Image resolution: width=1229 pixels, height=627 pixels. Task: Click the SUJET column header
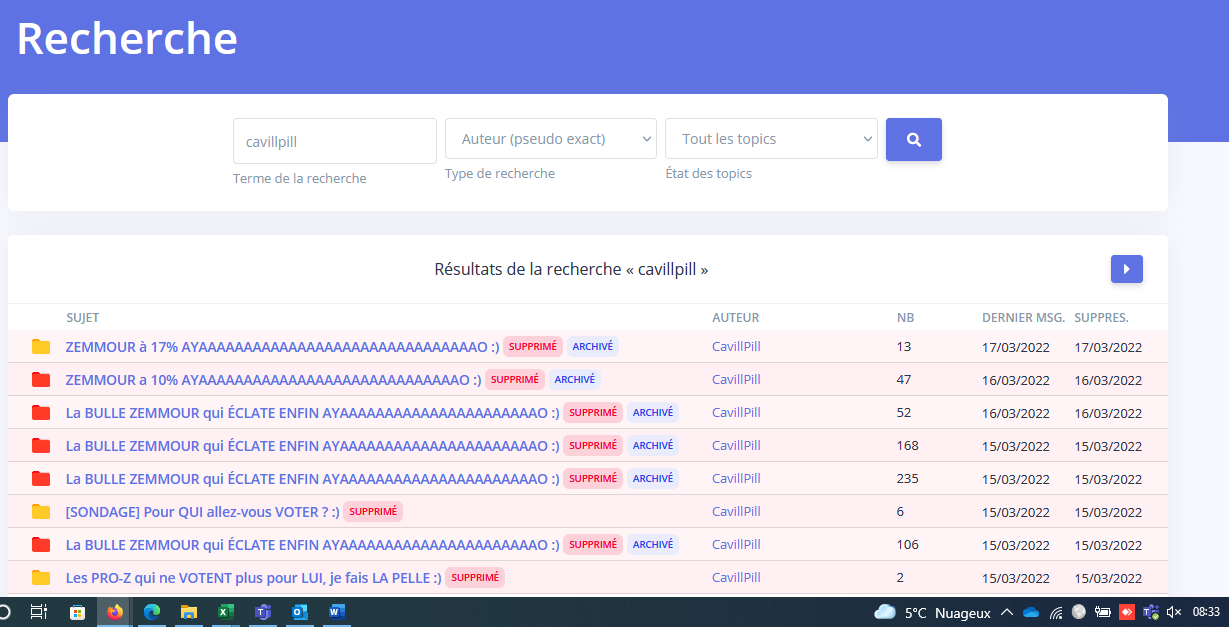point(83,318)
